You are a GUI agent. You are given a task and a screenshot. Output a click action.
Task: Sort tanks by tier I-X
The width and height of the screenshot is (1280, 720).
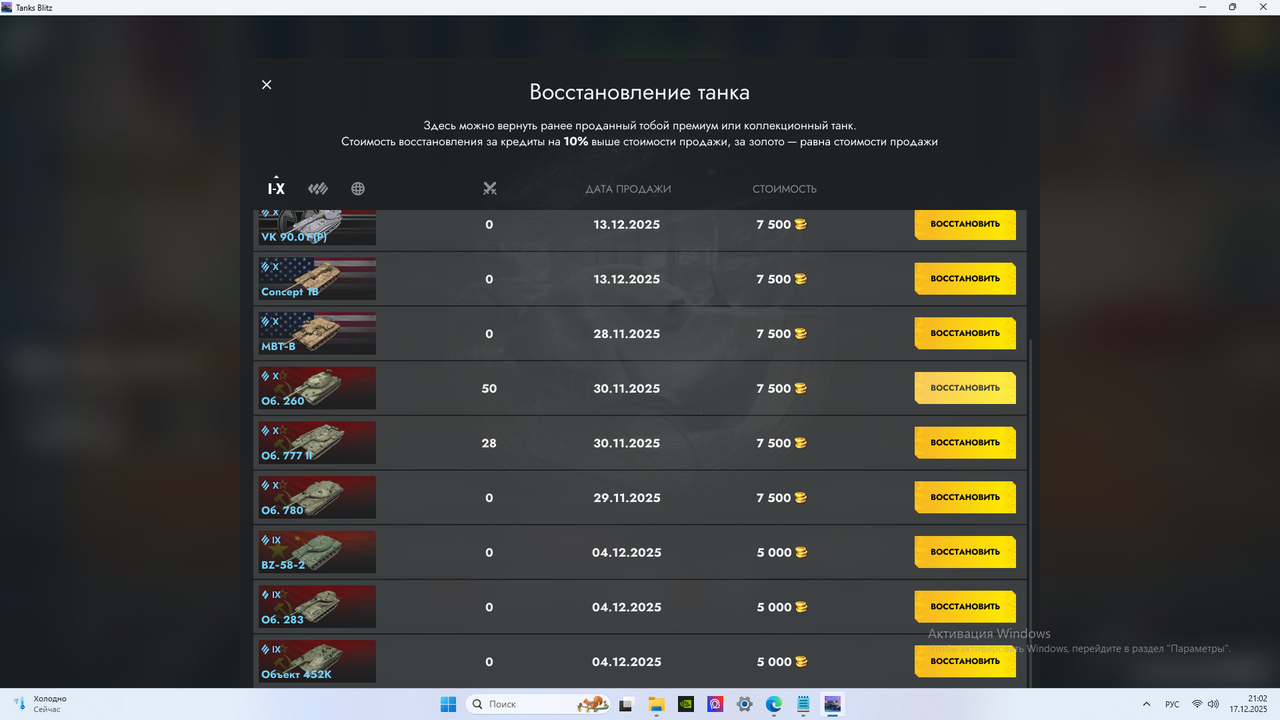tap(276, 188)
